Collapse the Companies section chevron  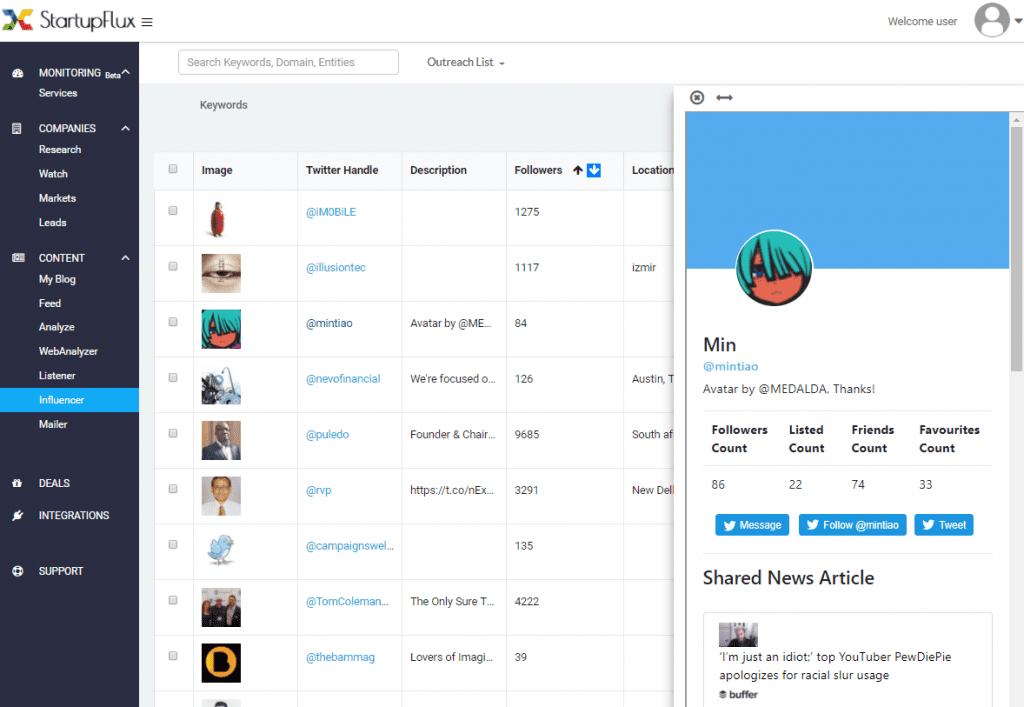click(x=125, y=129)
